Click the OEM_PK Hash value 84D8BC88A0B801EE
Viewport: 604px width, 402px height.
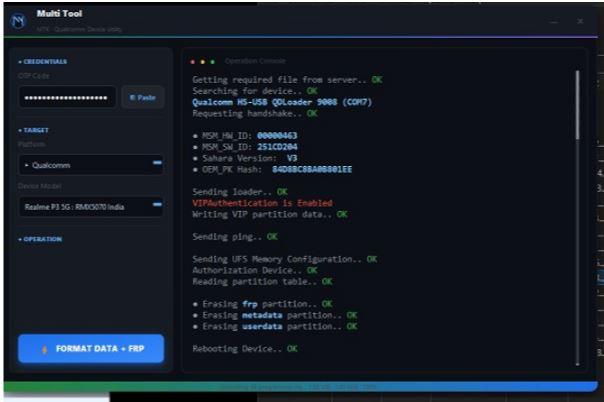point(312,169)
